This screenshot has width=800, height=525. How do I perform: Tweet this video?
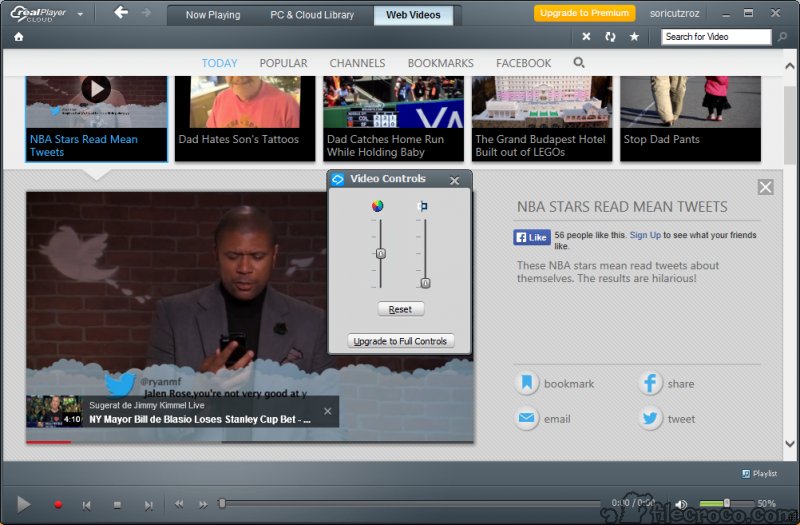667,419
